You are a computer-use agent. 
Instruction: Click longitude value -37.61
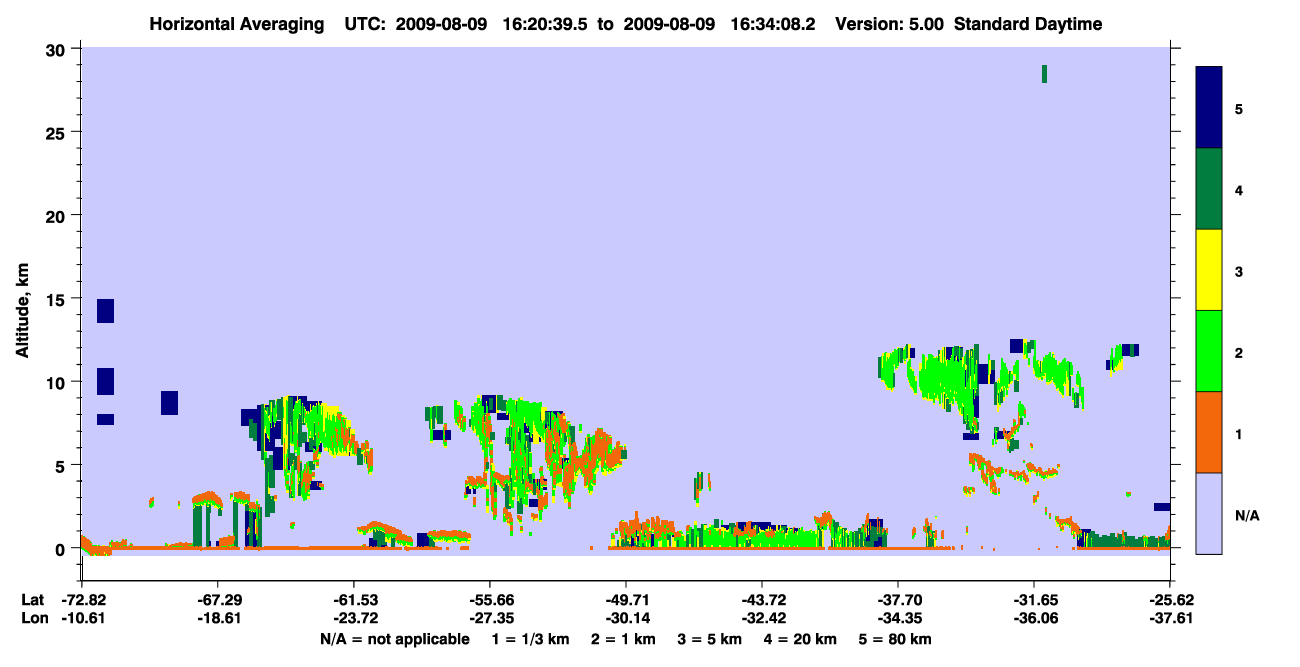pyautogui.click(x=1169, y=619)
